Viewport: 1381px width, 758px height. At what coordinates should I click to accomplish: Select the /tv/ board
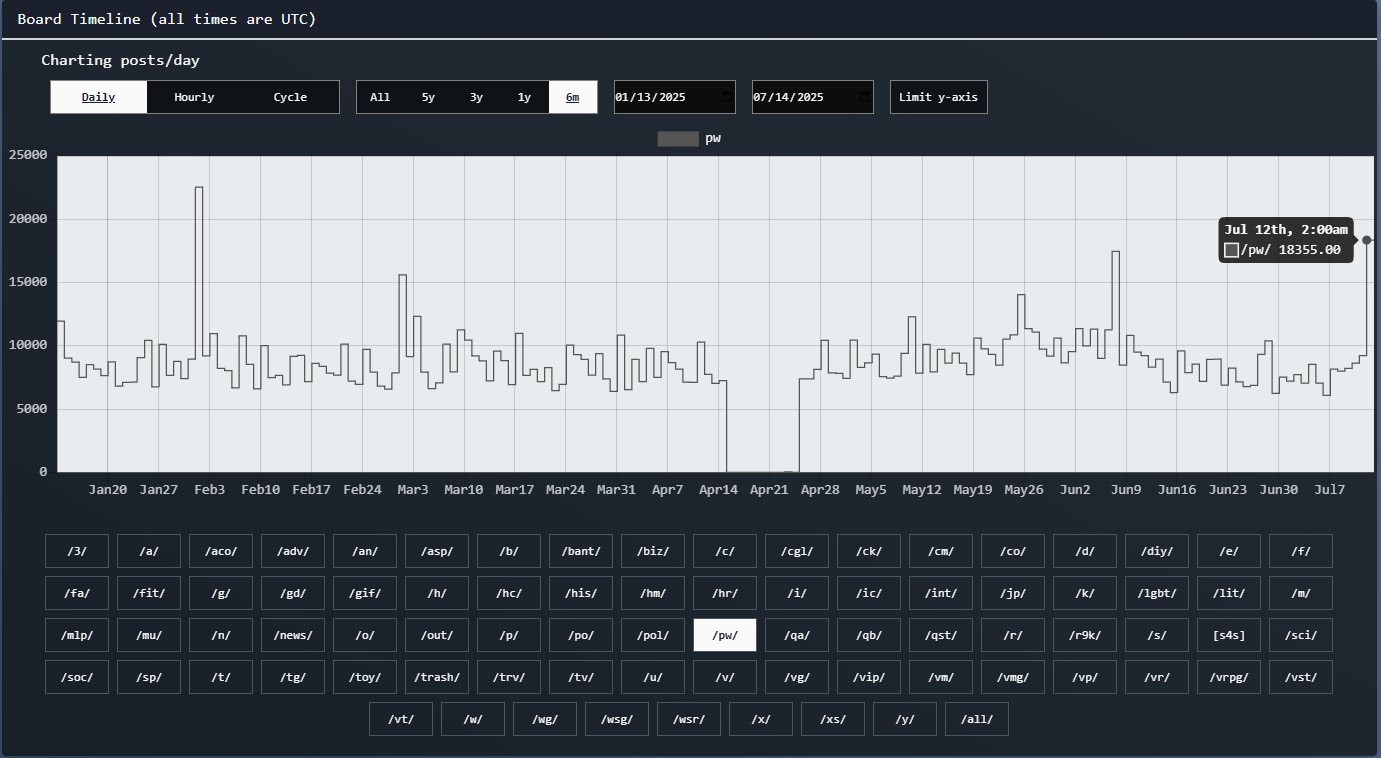[x=581, y=677]
